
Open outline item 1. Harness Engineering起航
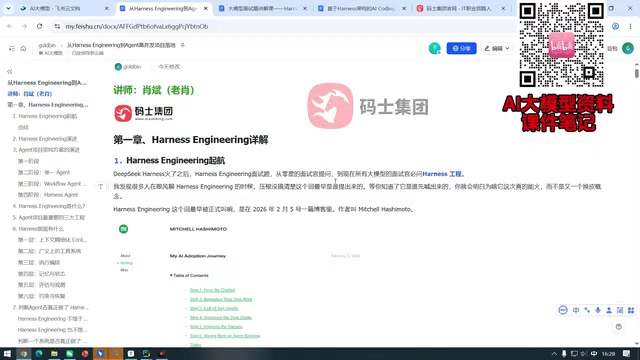(45, 116)
